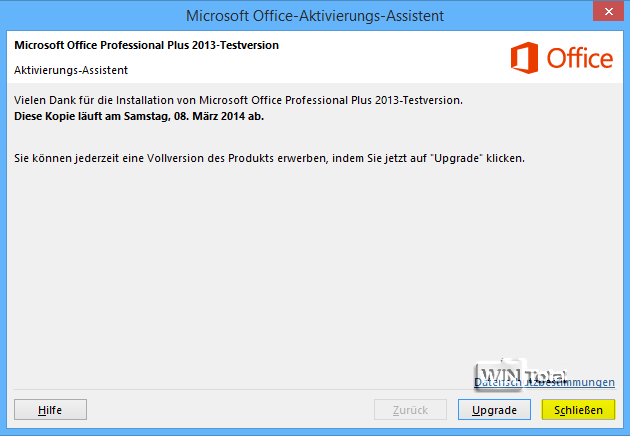Viewport: 630px width, 436px height.
Task: Click the bold Professional Plus 2013-Testversion heading
Action: click(146, 46)
